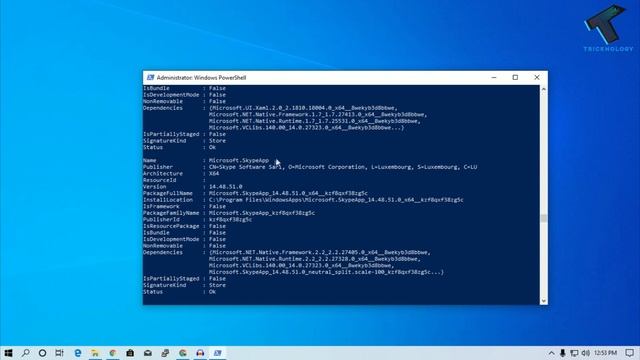
Task: Click the PowerShell vertical scrollbar thumb
Action: [544, 218]
